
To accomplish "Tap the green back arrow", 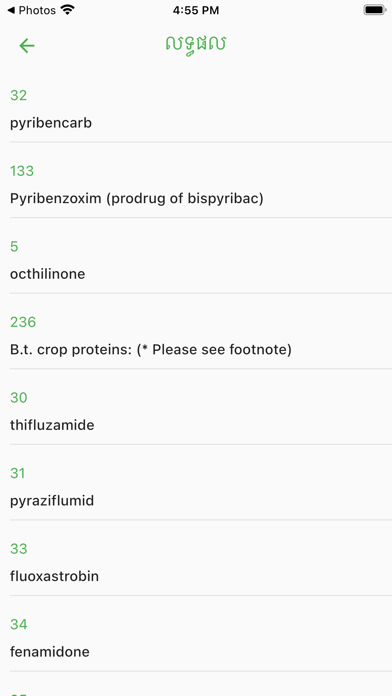I will pos(27,46).
